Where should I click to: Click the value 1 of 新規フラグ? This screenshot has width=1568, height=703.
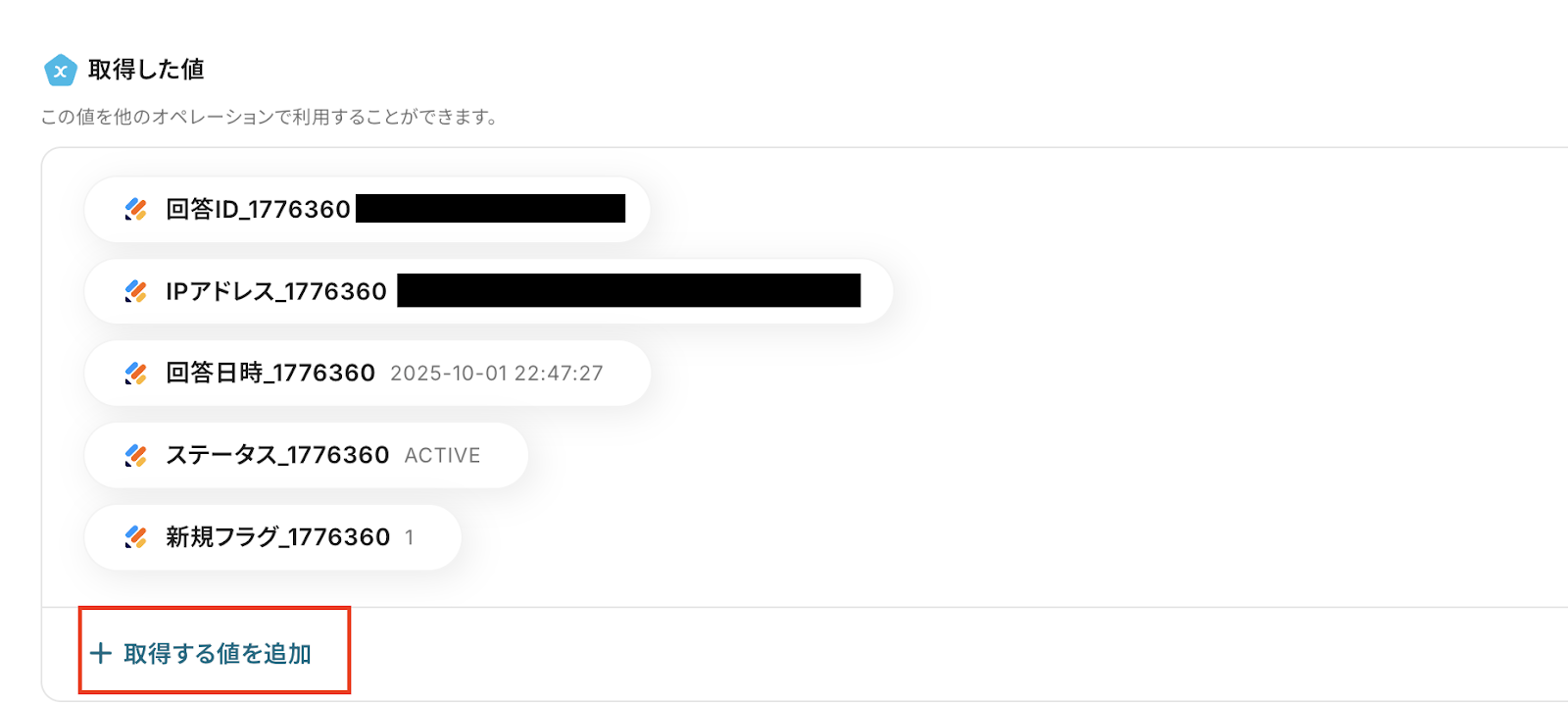410,537
